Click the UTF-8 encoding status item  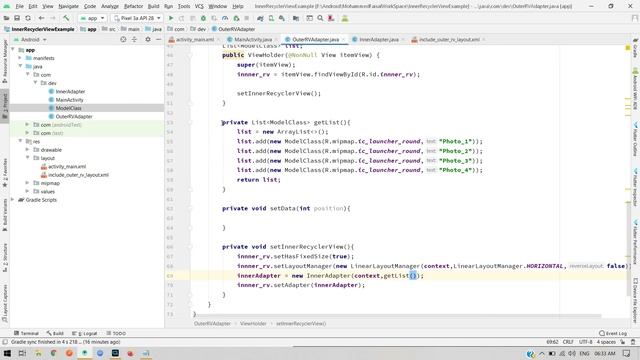pyautogui.click(x=585, y=342)
